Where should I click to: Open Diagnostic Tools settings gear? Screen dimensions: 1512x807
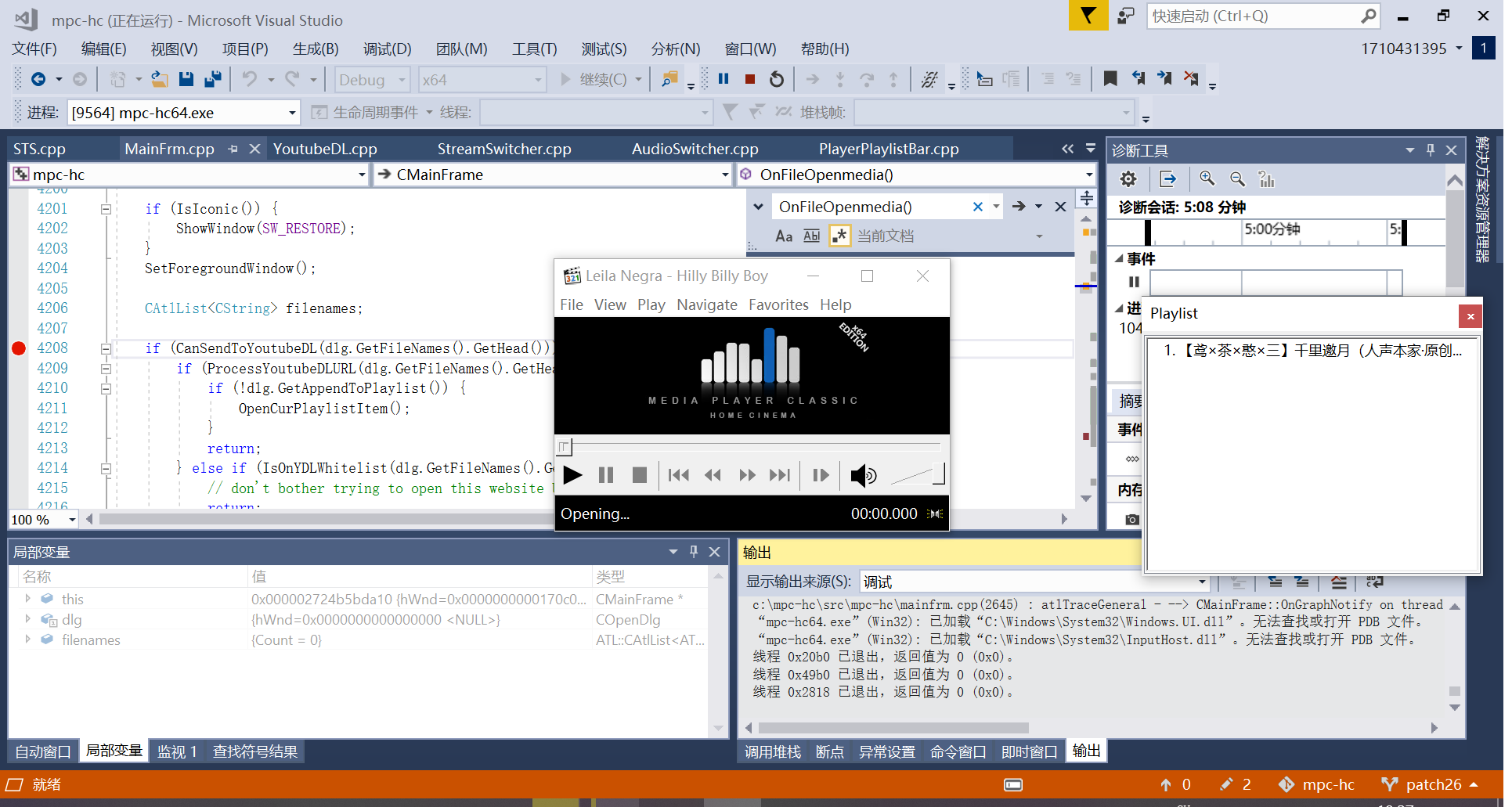[x=1128, y=178]
